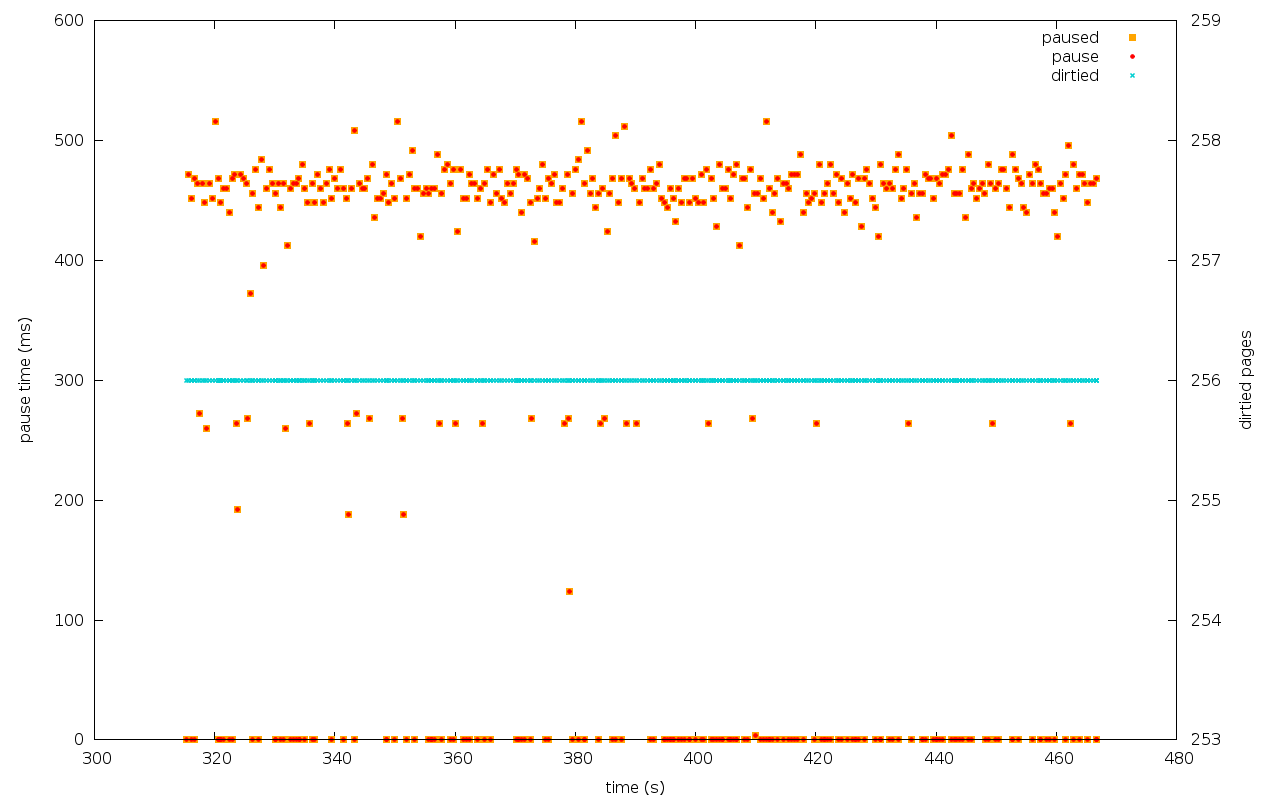Click the 360 tick label on time axis

click(x=458, y=759)
